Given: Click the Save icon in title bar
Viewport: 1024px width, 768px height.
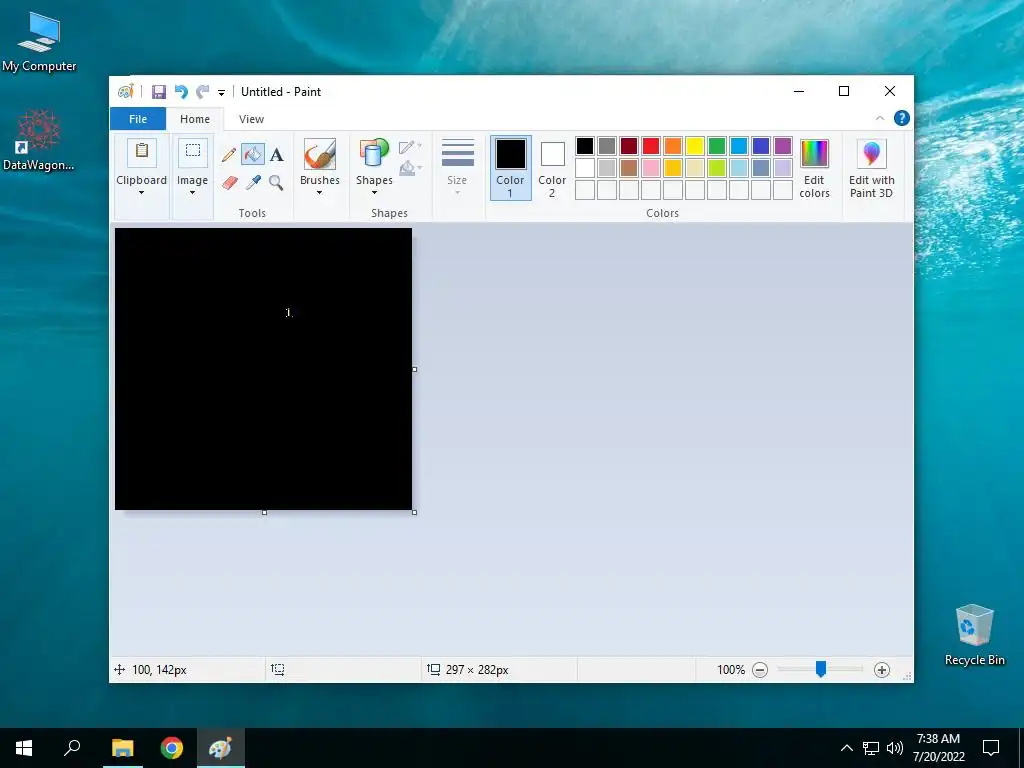Looking at the screenshot, I should coord(159,92).
